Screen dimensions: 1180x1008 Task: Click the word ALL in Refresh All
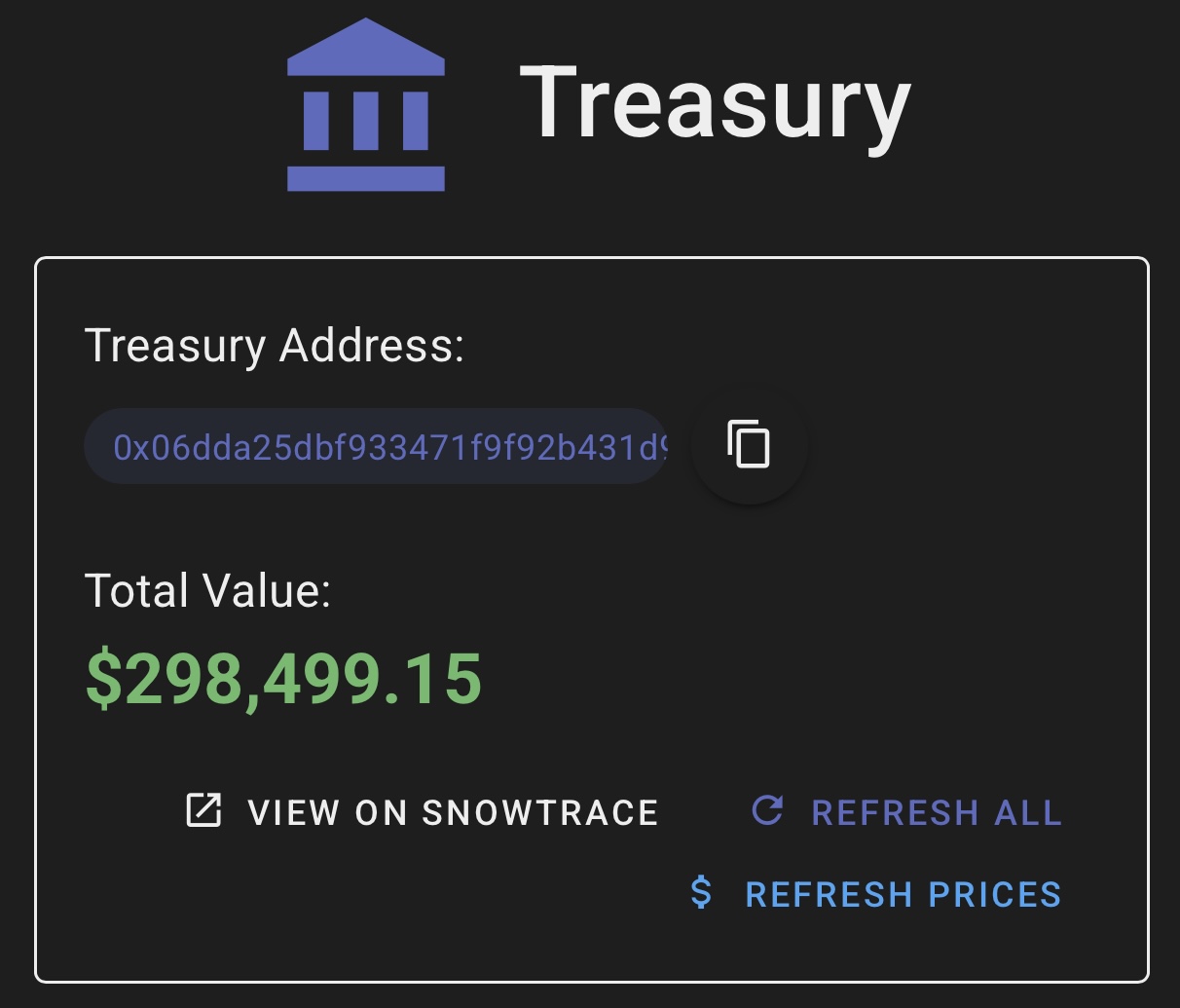(1028, 812)
